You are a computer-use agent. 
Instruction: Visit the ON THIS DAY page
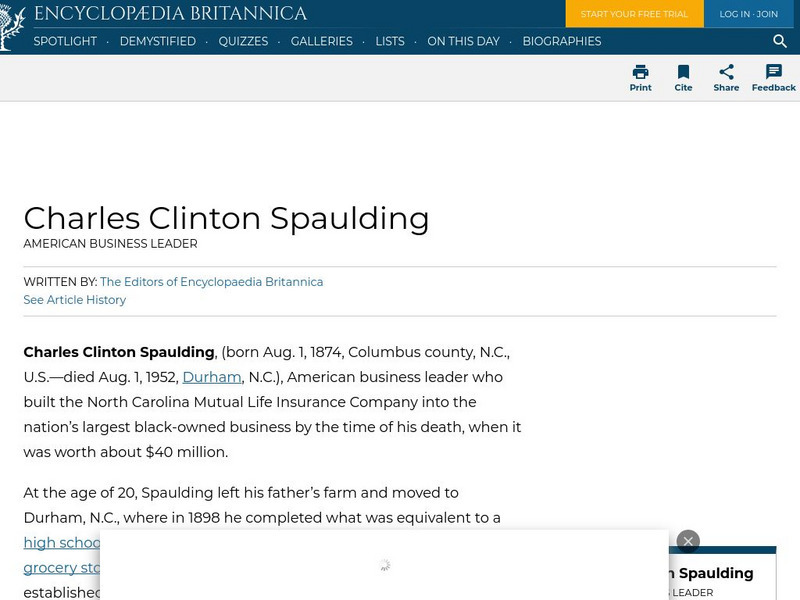463,42
